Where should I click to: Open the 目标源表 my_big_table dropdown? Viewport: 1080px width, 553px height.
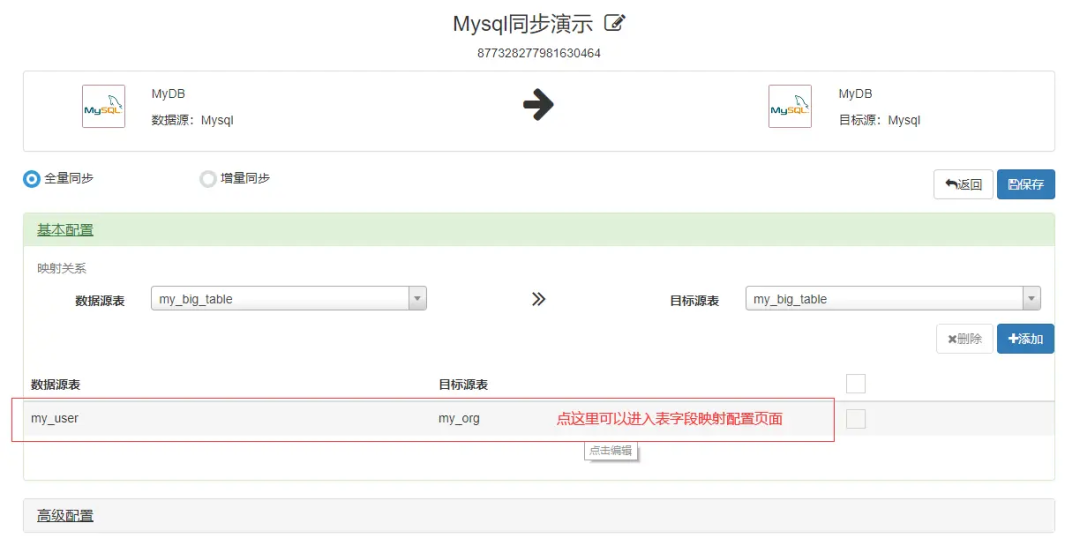[892, 299]
